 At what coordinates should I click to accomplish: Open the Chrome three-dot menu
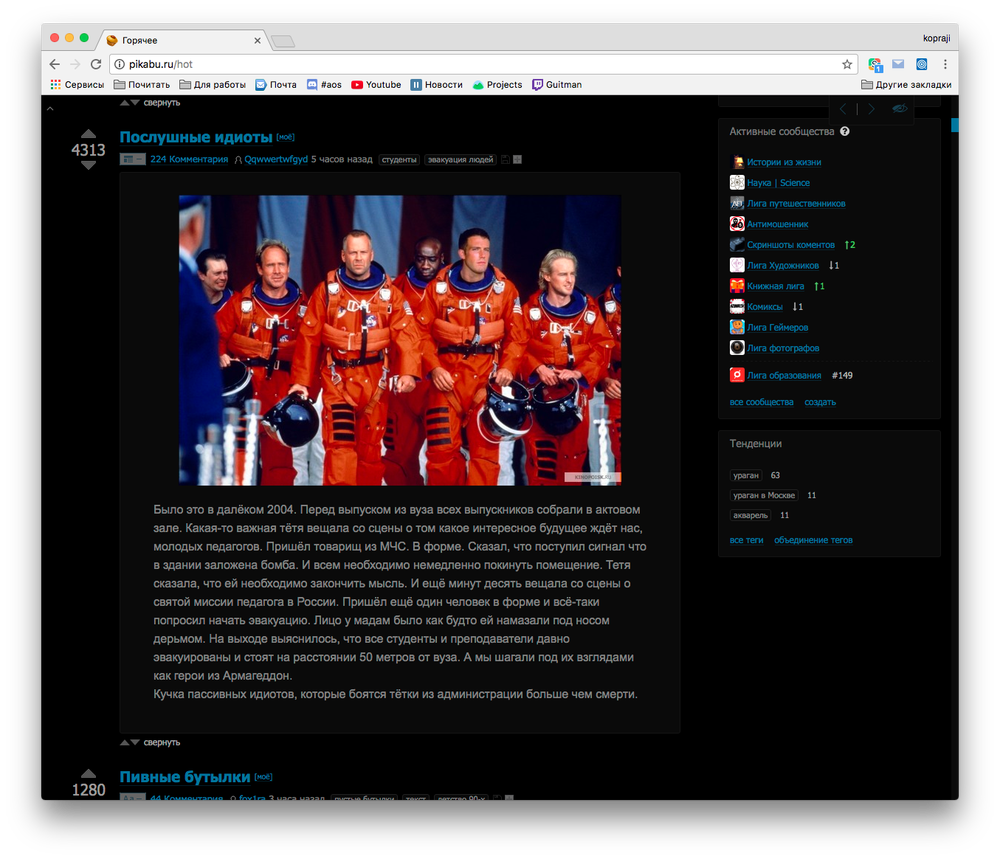click(945, 64)
